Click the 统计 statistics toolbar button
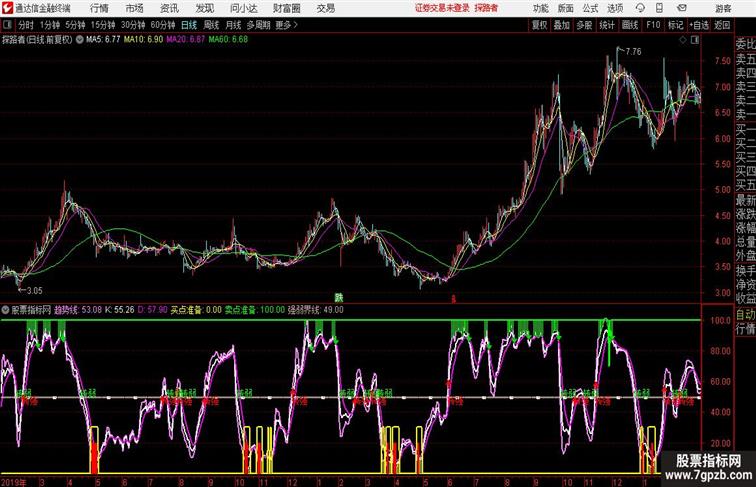Viewport: 756px width, 487px height. point(607,25)
